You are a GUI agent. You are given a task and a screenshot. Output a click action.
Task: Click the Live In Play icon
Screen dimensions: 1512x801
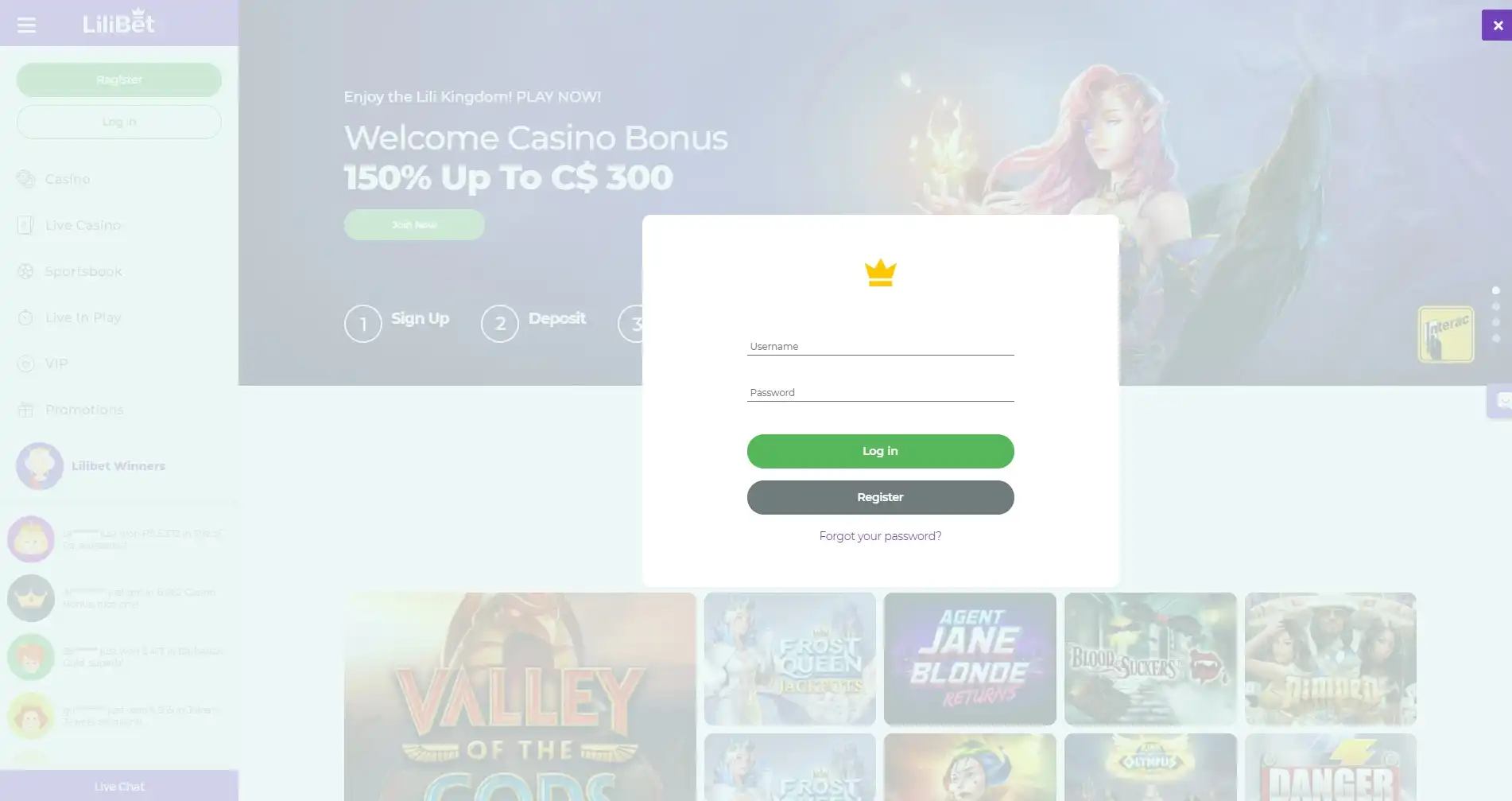point(25,317)
